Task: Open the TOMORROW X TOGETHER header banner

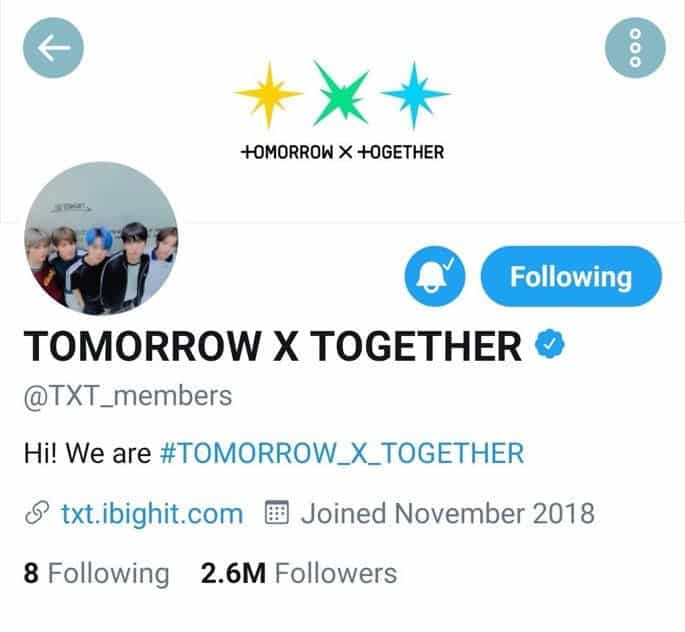Action: pyautogui.click(x=342, y=111)
